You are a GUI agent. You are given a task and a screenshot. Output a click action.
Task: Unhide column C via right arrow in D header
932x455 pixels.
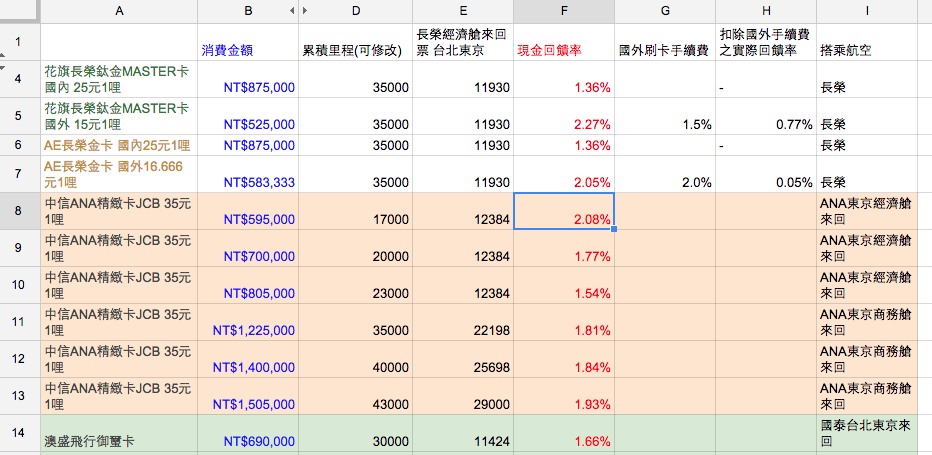[x=305, y=11]
